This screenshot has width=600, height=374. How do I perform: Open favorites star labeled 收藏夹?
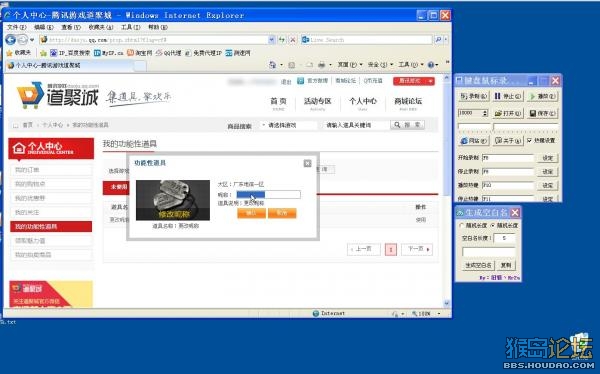point(19,53)
